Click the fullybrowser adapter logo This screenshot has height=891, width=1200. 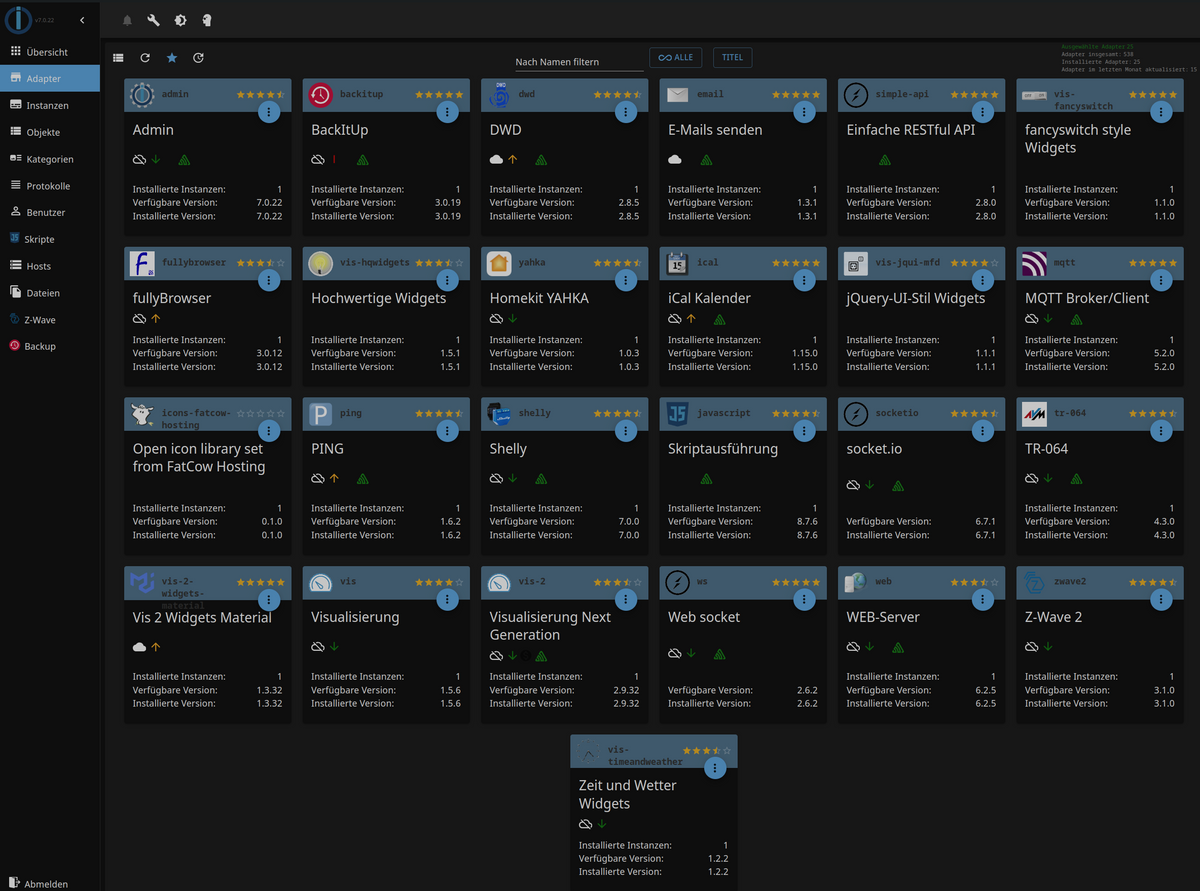[142, 263]
